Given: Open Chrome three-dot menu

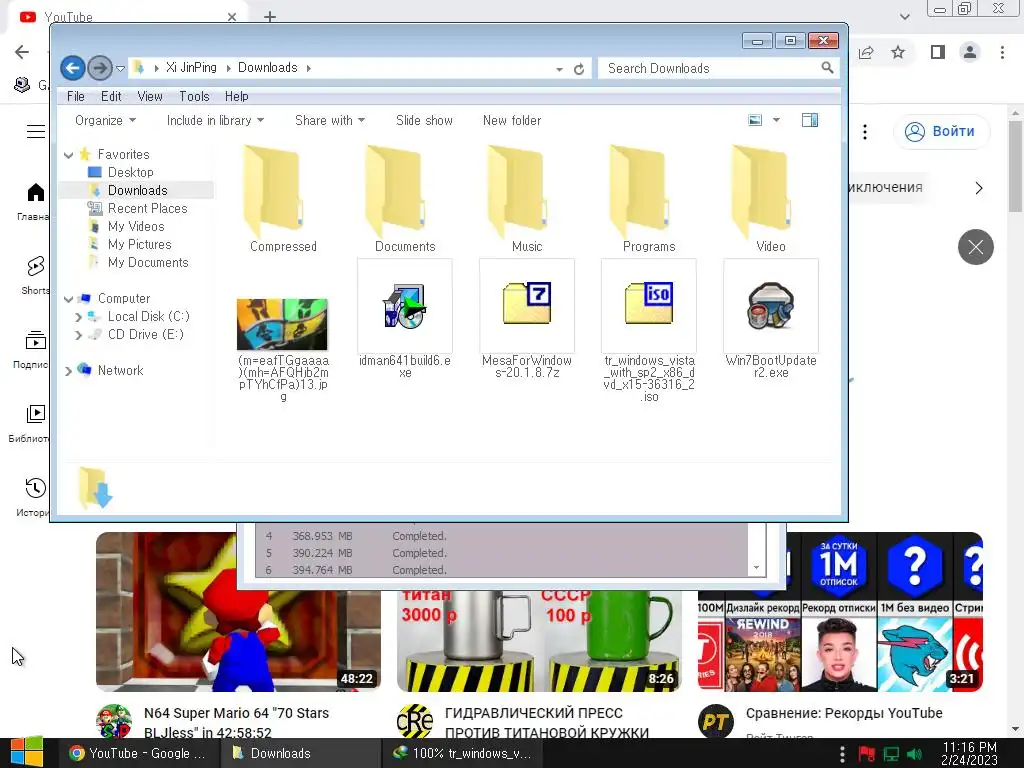Looking at the screenshot, I should (1002, 52).
